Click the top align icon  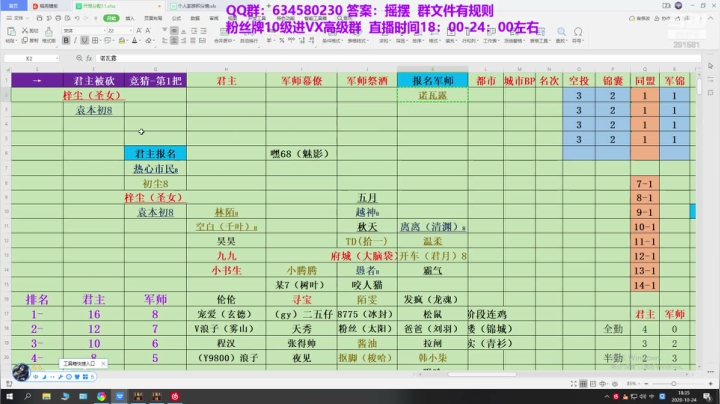tap(164, 30)
